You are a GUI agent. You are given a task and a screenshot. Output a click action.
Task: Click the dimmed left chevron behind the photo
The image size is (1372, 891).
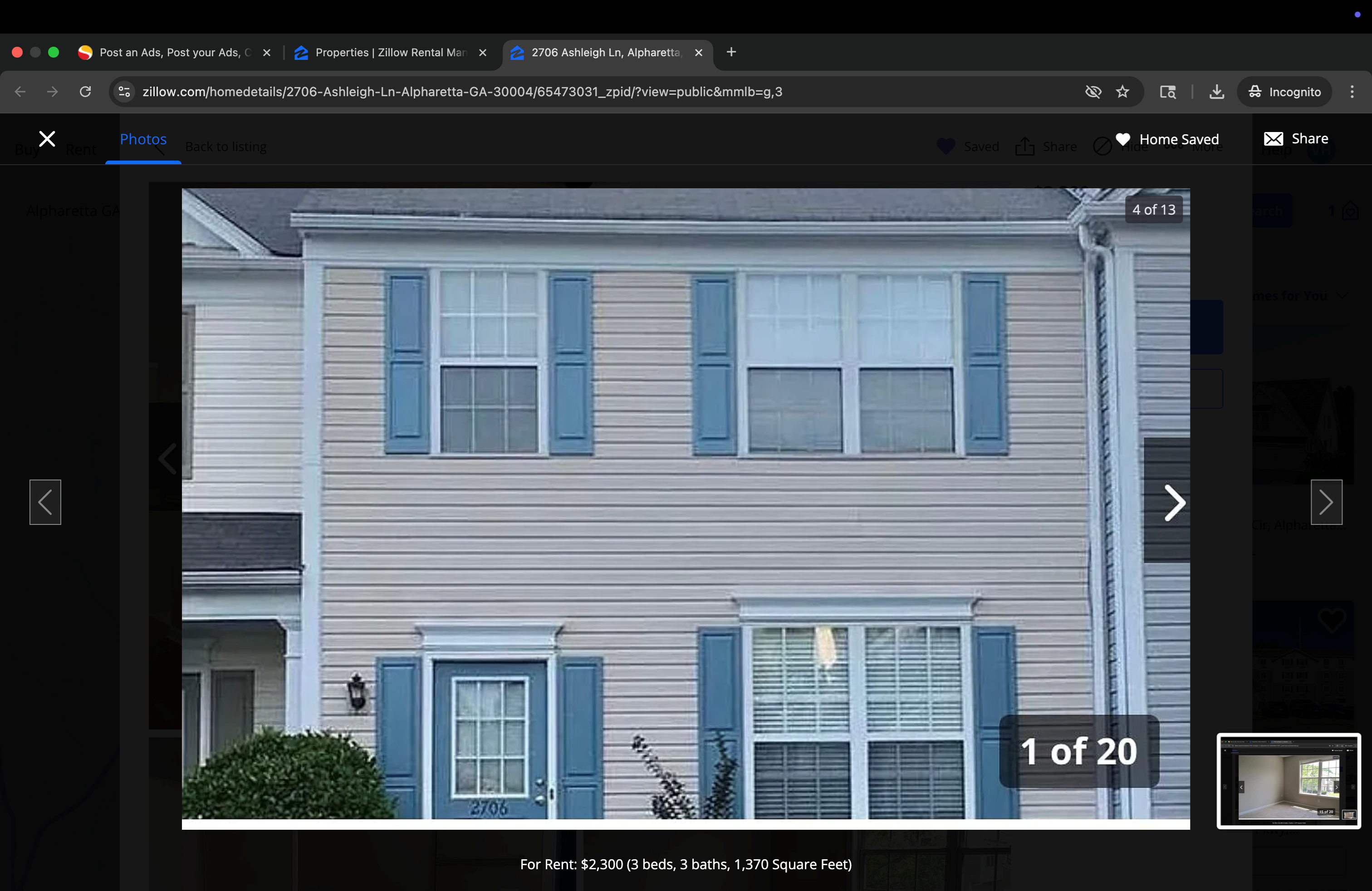tap(167, 459)
